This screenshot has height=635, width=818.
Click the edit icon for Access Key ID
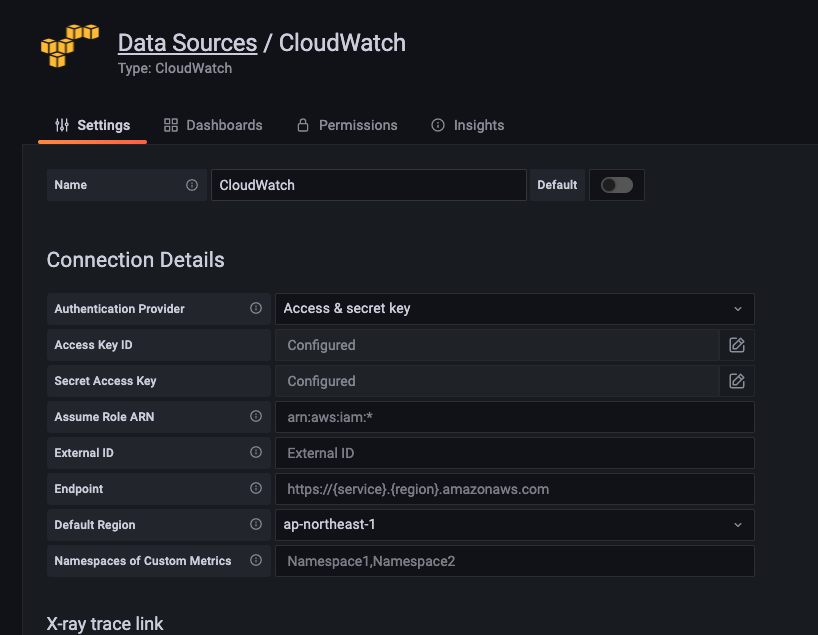coord(737,345)
